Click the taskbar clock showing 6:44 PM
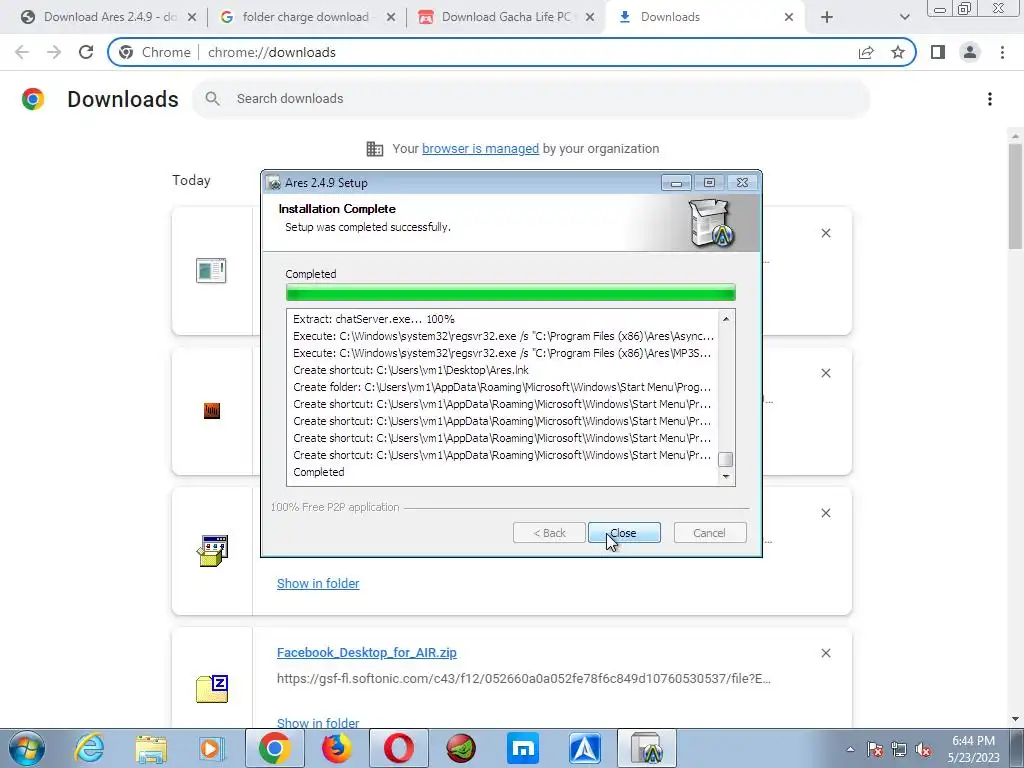1024x768 pixels. coord(973,749)
